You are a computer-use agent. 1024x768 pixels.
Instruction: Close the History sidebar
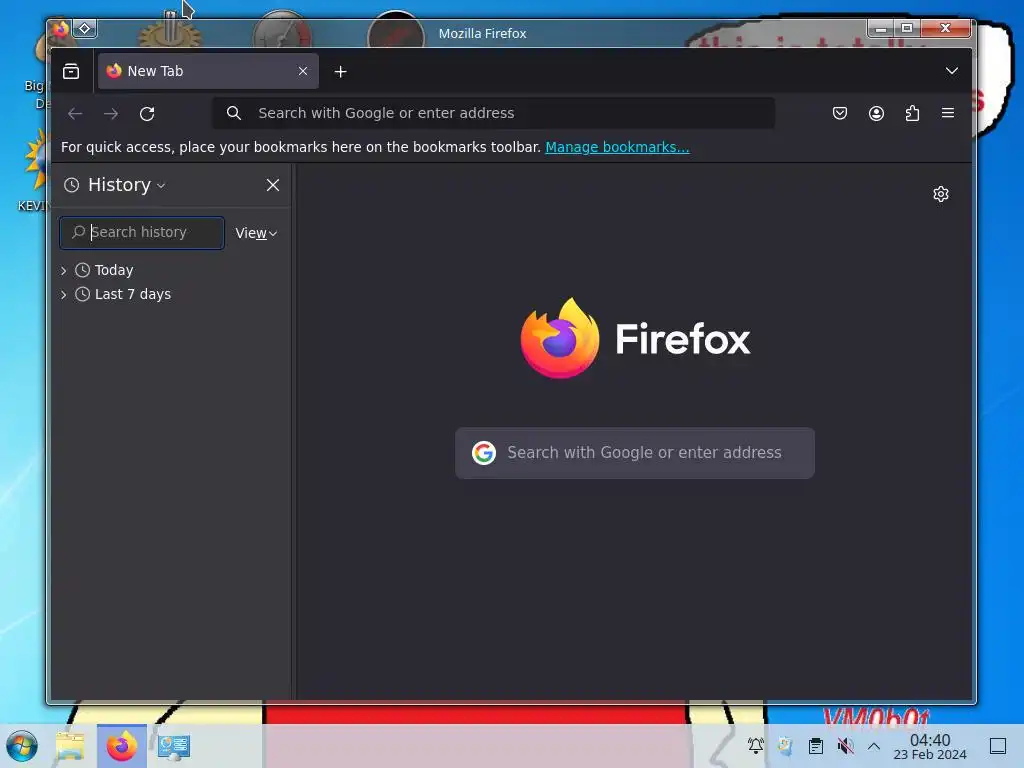click(273, 185)
